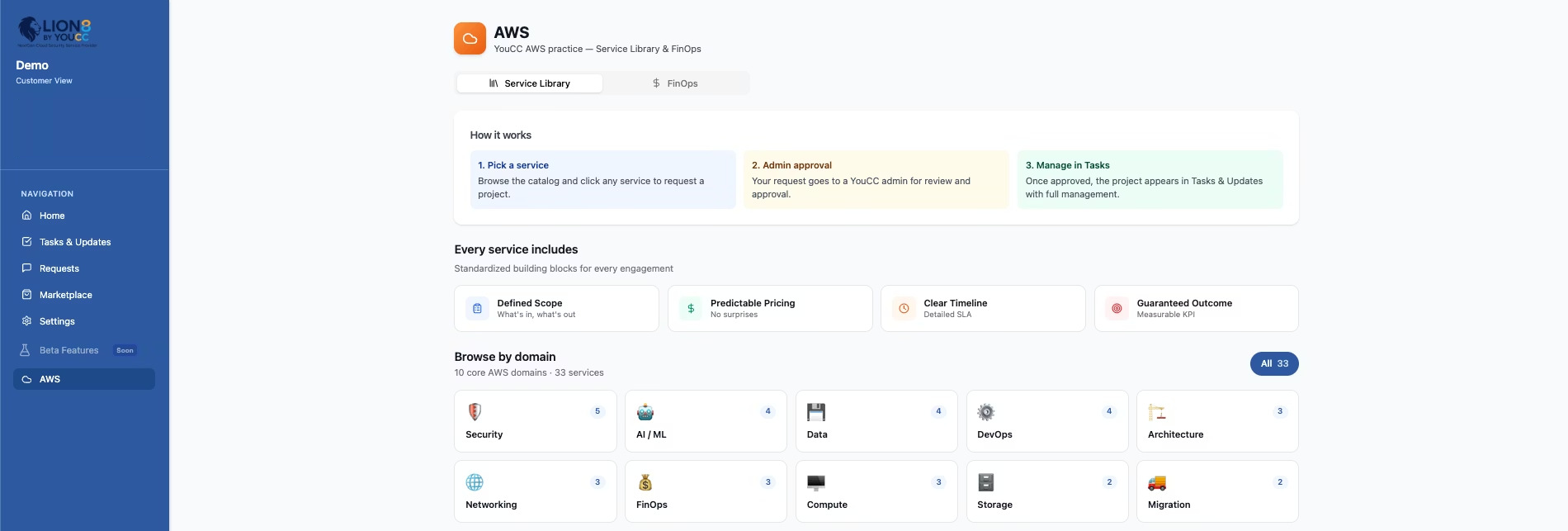Click the 'How it works' heading
This screenshot has width=1568, height=531.
click(501, 135)
